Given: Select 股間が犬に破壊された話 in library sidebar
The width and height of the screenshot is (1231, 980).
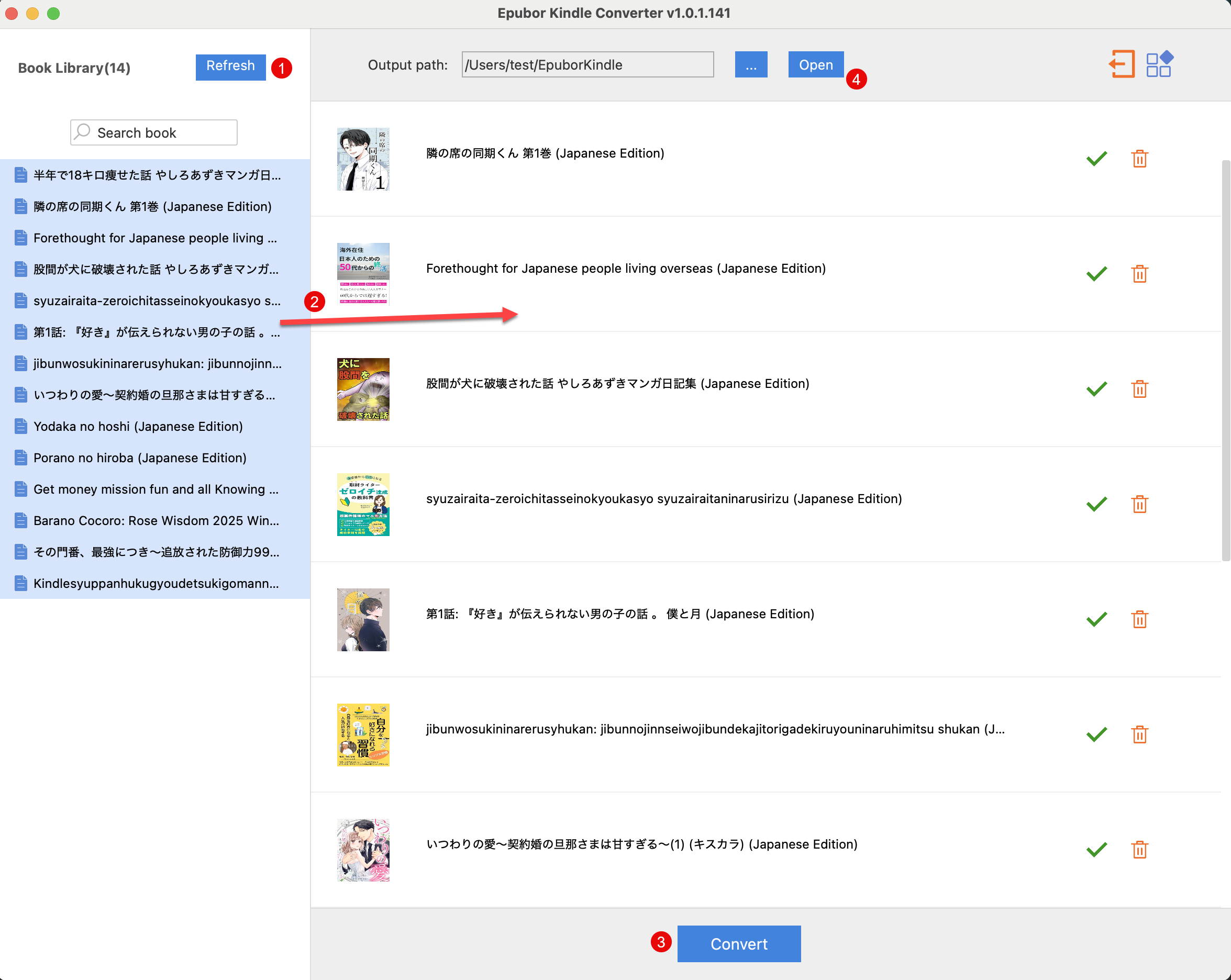Looking at the screenshot, I should [155, 269].
